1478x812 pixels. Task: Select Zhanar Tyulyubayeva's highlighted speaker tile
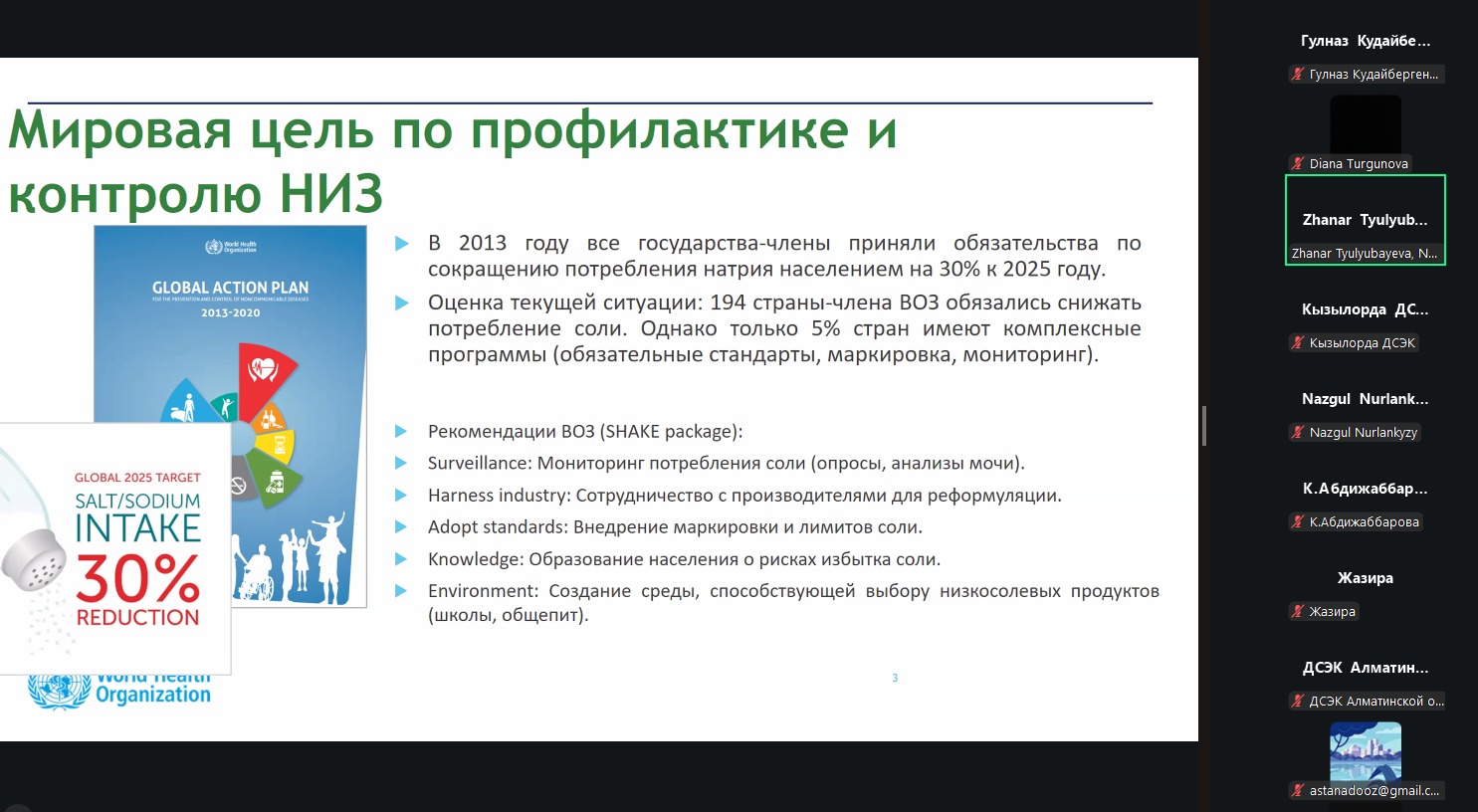1365,220
